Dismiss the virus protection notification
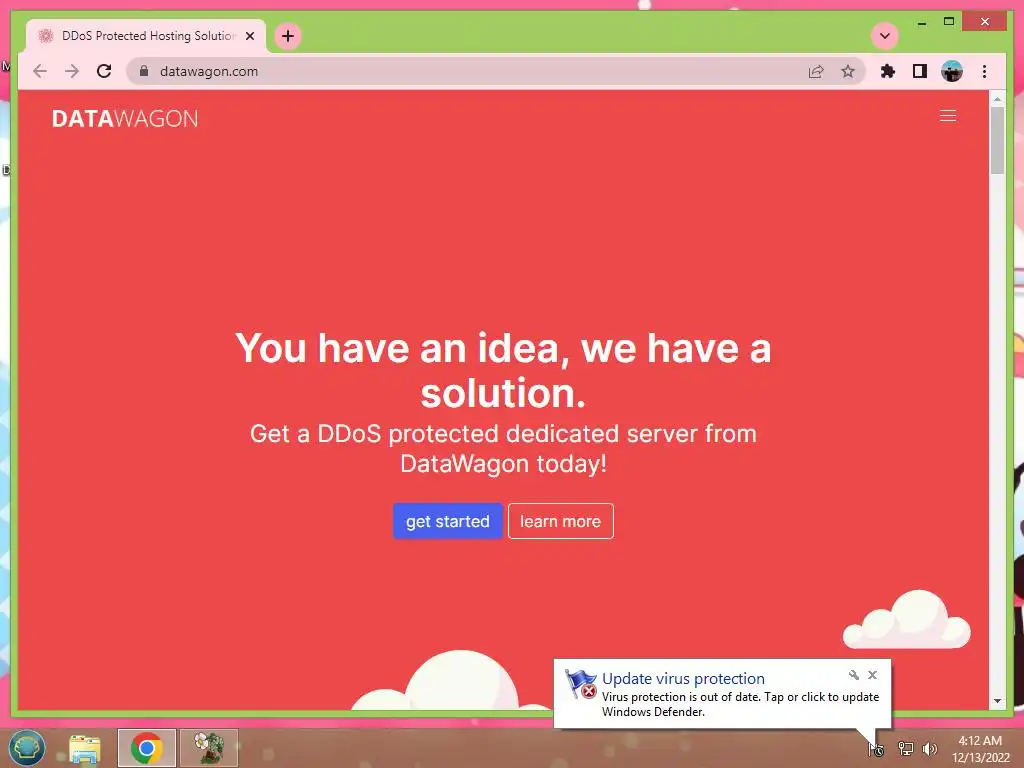This screenshot has width=1024, height=768. [x=872, y=675]
